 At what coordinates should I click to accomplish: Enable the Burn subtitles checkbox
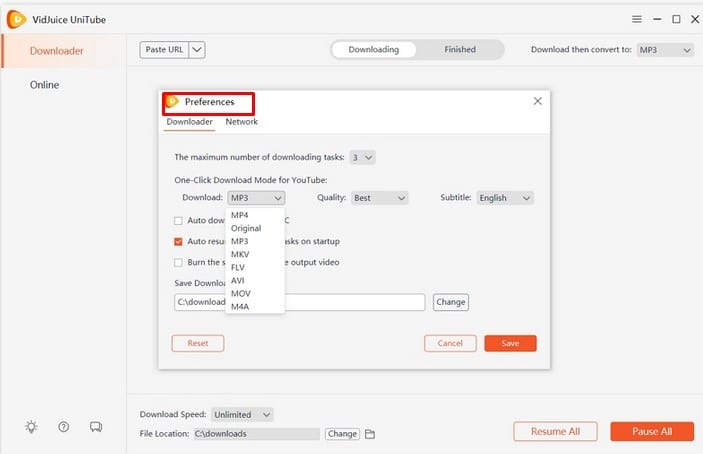click(x=178, y=263)
